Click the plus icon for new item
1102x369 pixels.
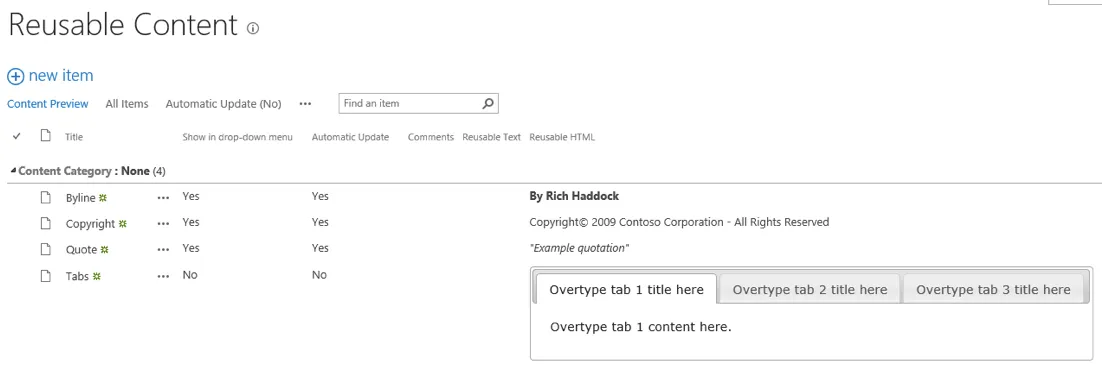15,77
